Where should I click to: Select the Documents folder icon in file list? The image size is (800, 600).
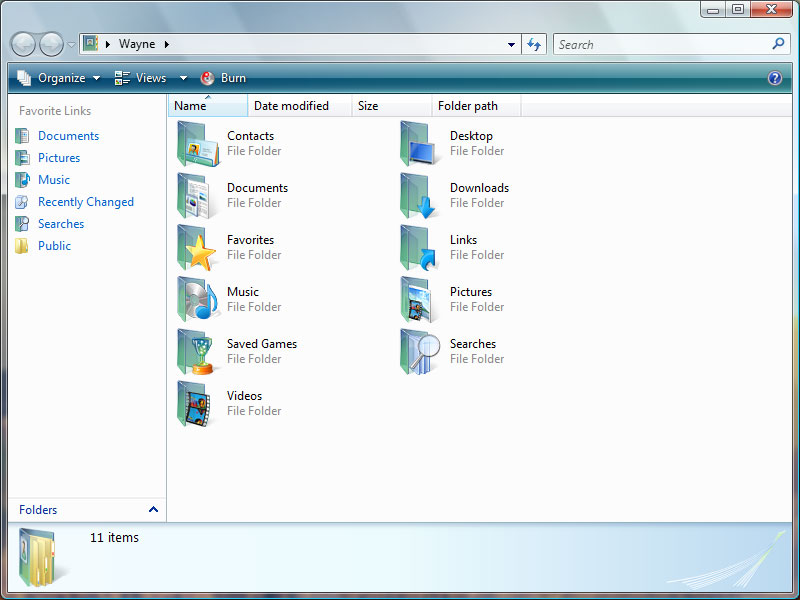coord(194,196)
